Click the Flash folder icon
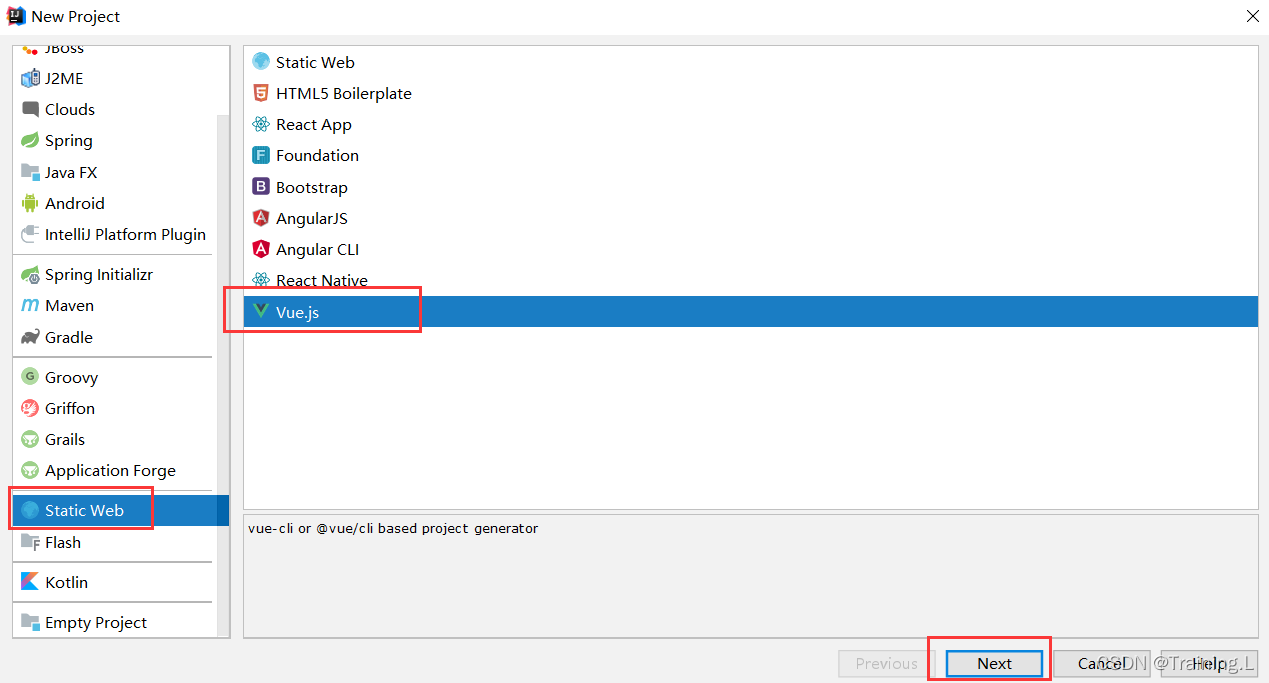Screen dimensions: 1269x683 [30, 542]
